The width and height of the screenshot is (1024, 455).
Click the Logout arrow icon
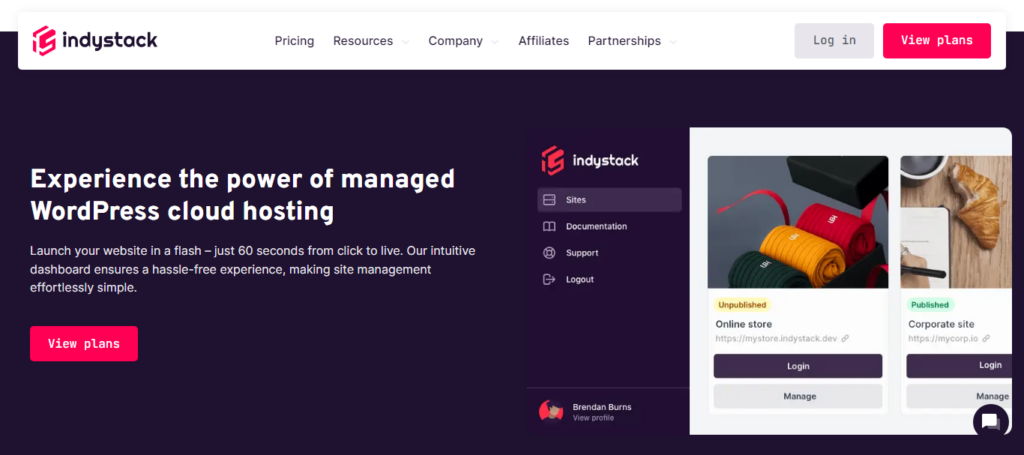pos(548,280)
